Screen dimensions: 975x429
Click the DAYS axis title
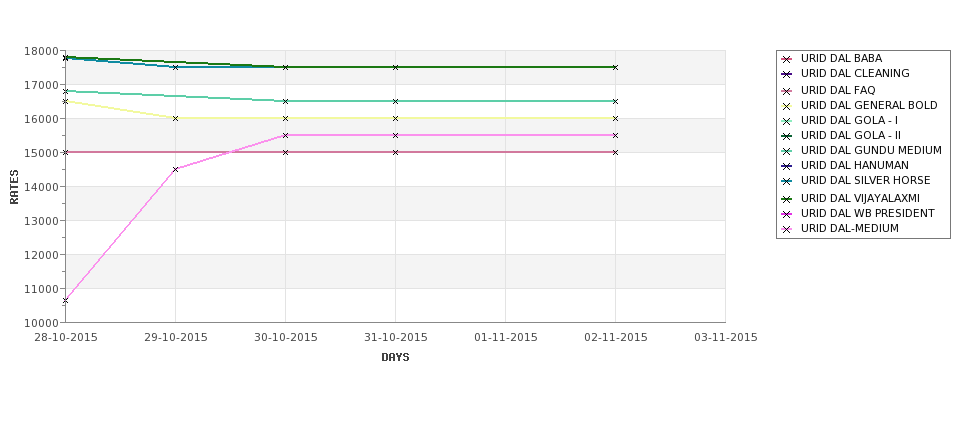(x=395, y=358)
